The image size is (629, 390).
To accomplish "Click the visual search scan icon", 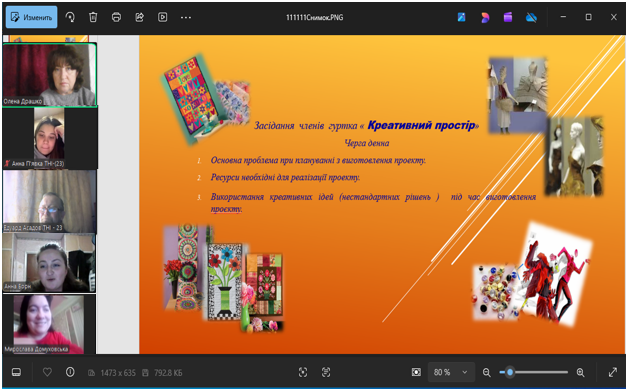I will pyautogui.click(x=303, y=372).
